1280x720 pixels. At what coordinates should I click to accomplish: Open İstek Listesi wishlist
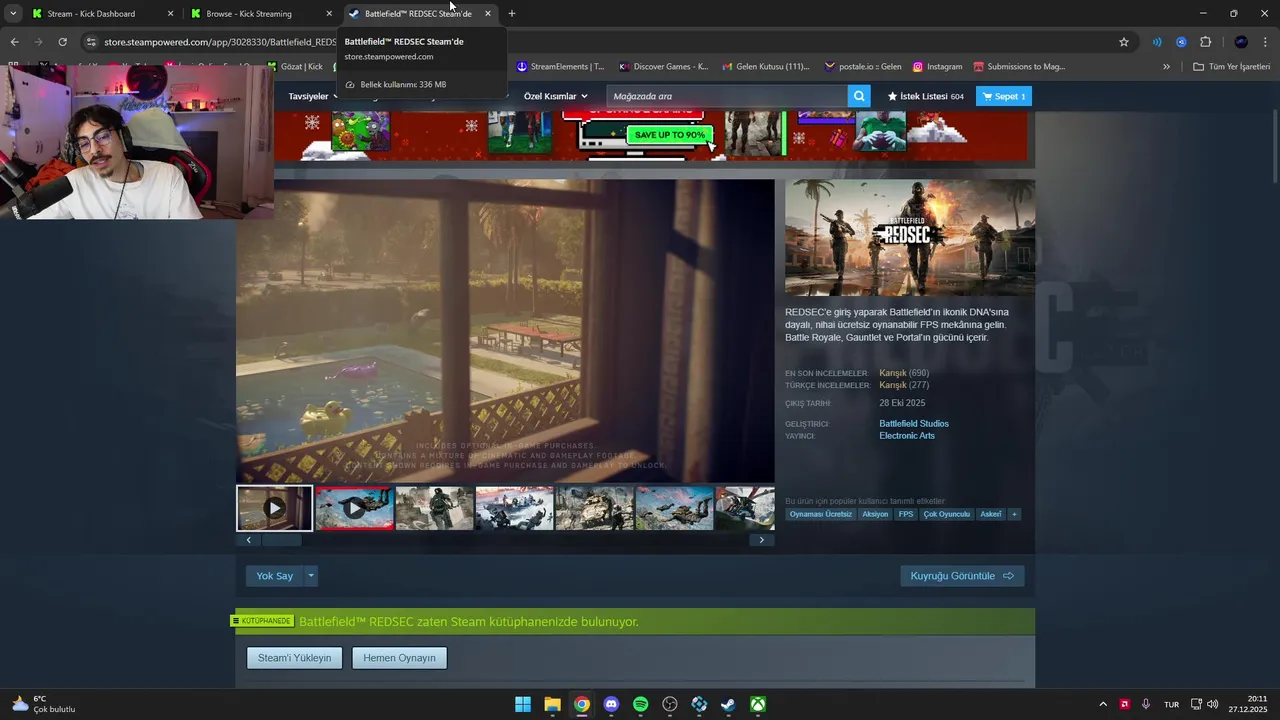[926, 96]
